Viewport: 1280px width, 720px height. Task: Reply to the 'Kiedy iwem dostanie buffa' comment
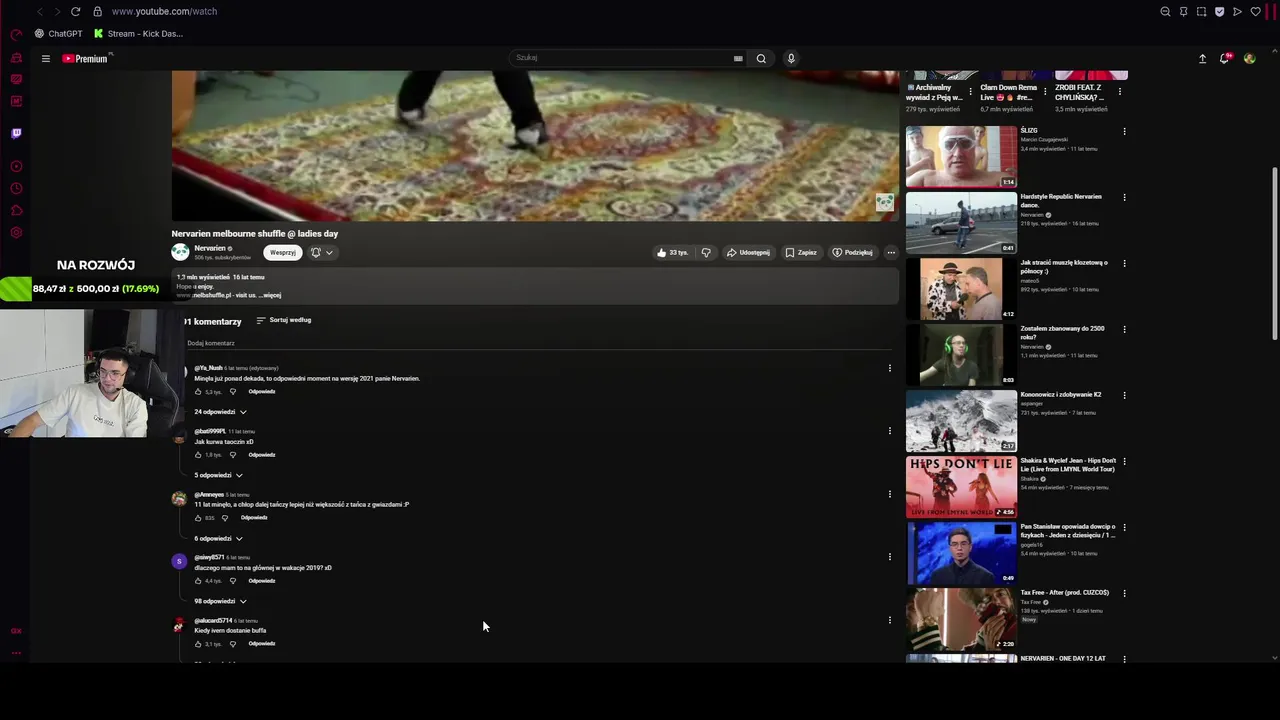tap(262, 644)
